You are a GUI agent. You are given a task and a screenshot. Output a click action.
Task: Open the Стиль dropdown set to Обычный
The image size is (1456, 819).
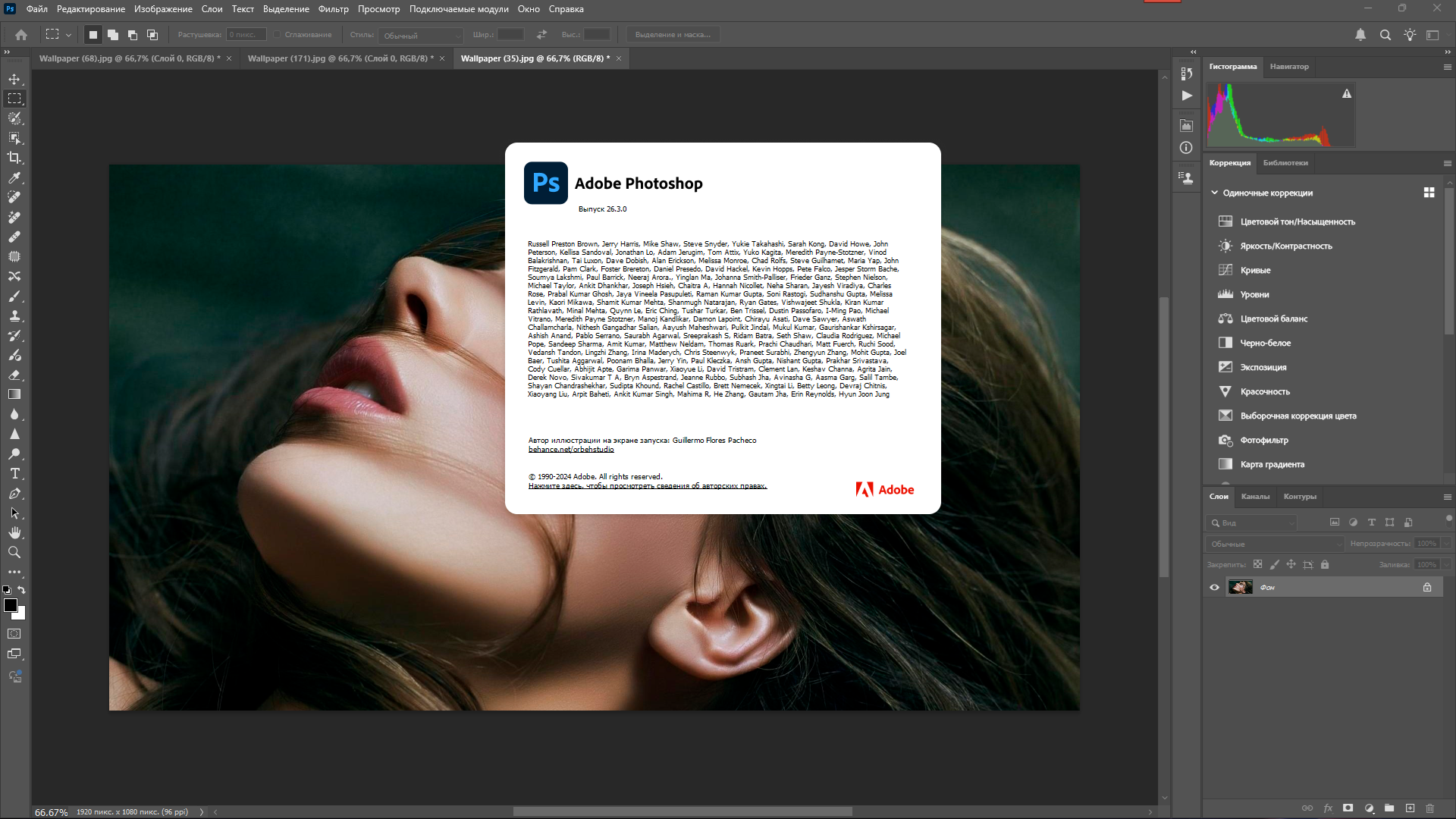point(421,36)
